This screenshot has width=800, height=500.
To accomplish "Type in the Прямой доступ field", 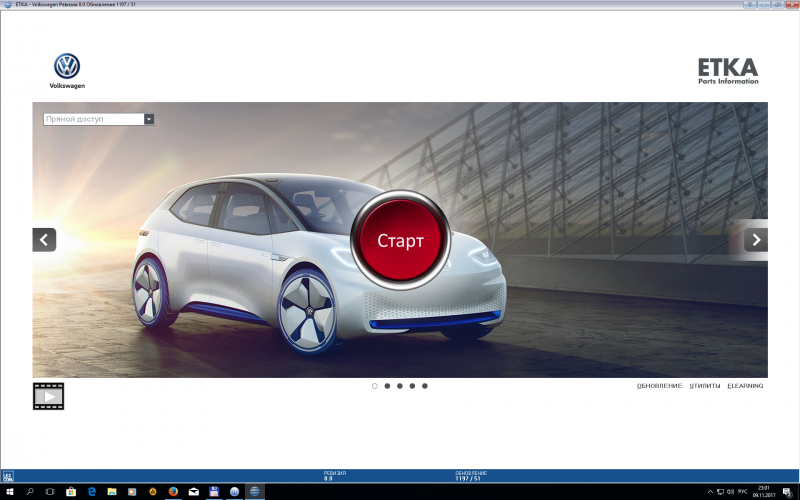I will point(93,119).
